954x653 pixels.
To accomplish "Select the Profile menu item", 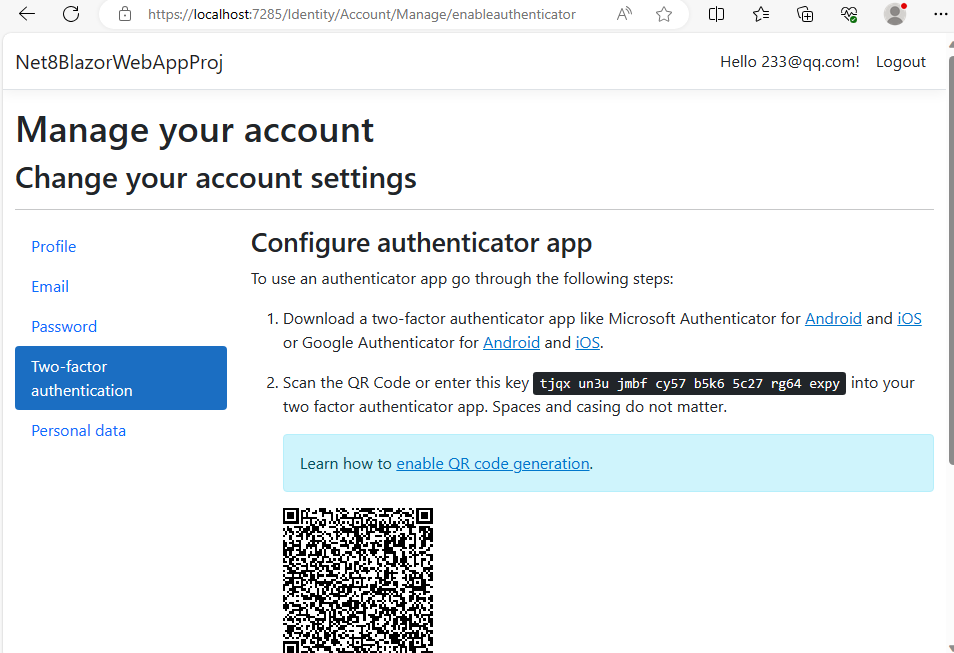I will [x=54, y=246].
